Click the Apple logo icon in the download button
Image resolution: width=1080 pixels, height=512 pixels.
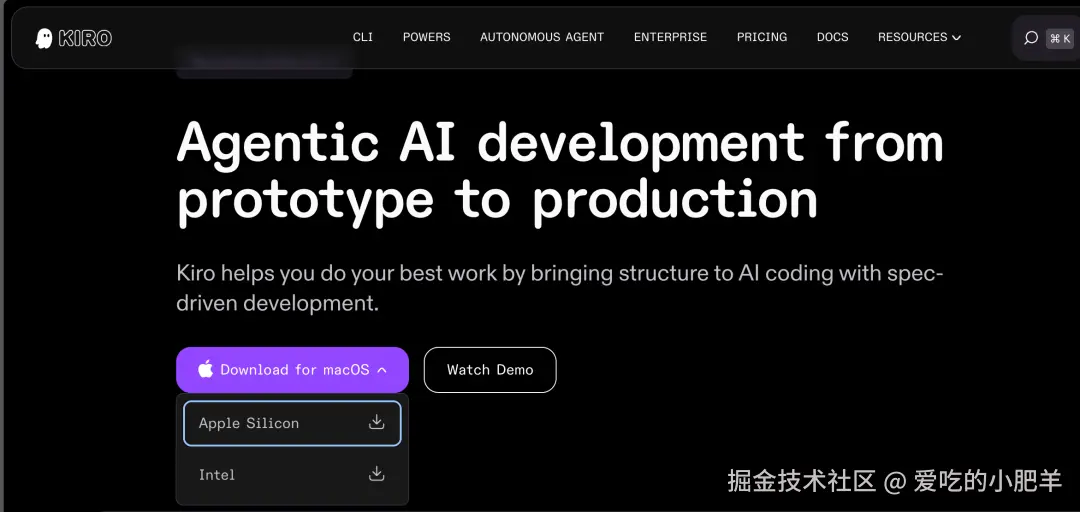point(205,369)
